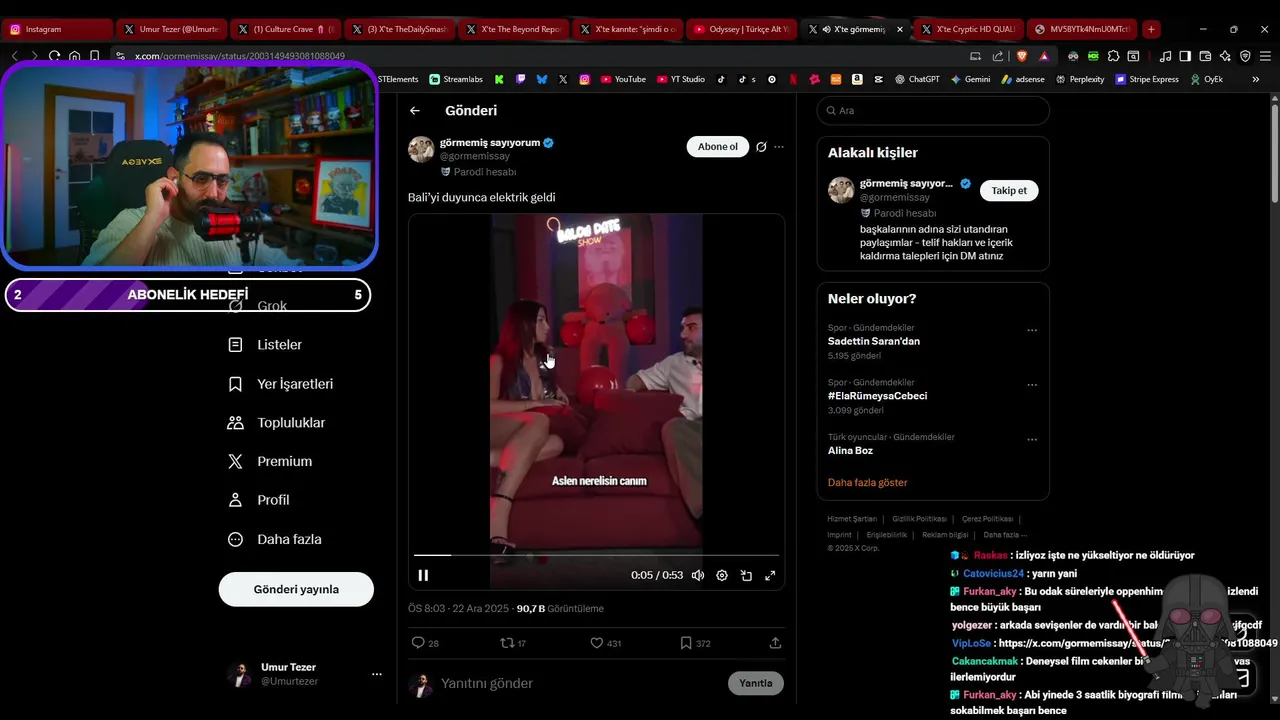Open options for Alina Boz trend
The width and height of the screenshot is (1280, 720).
(1032, 440)
